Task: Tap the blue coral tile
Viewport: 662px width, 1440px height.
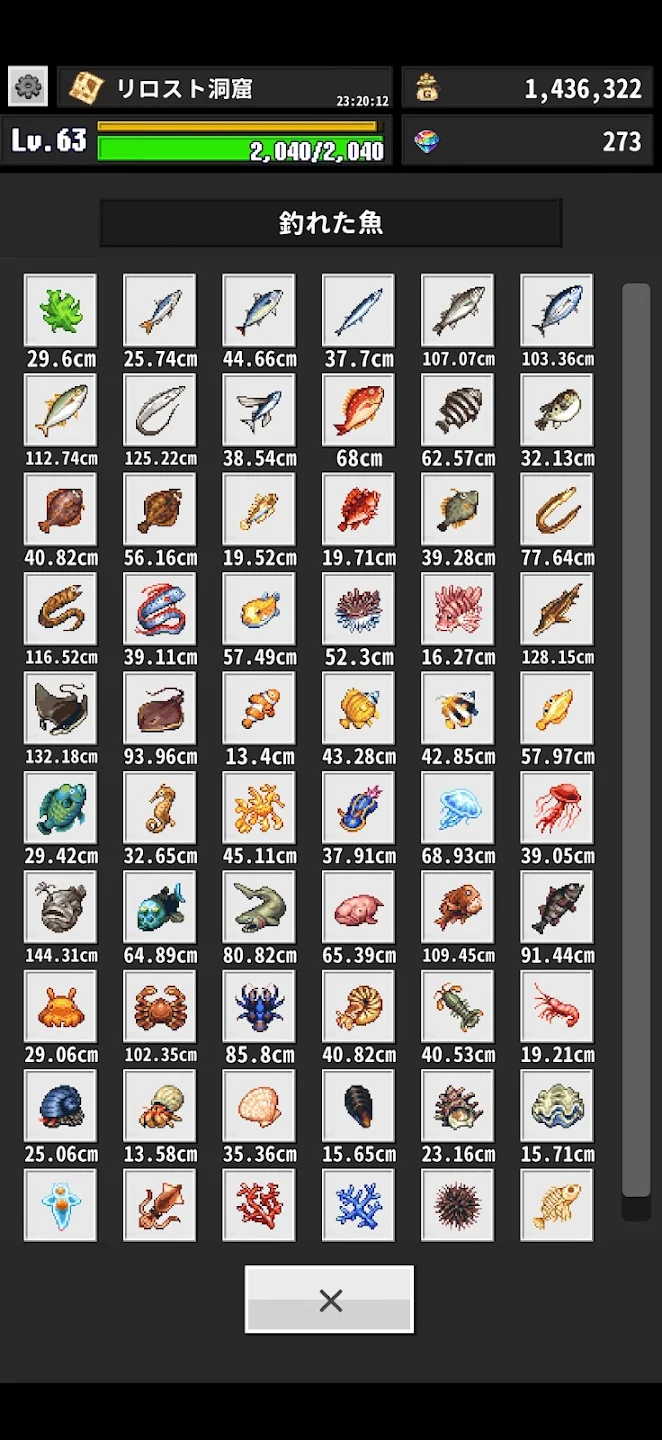Action: [358, 1205]
